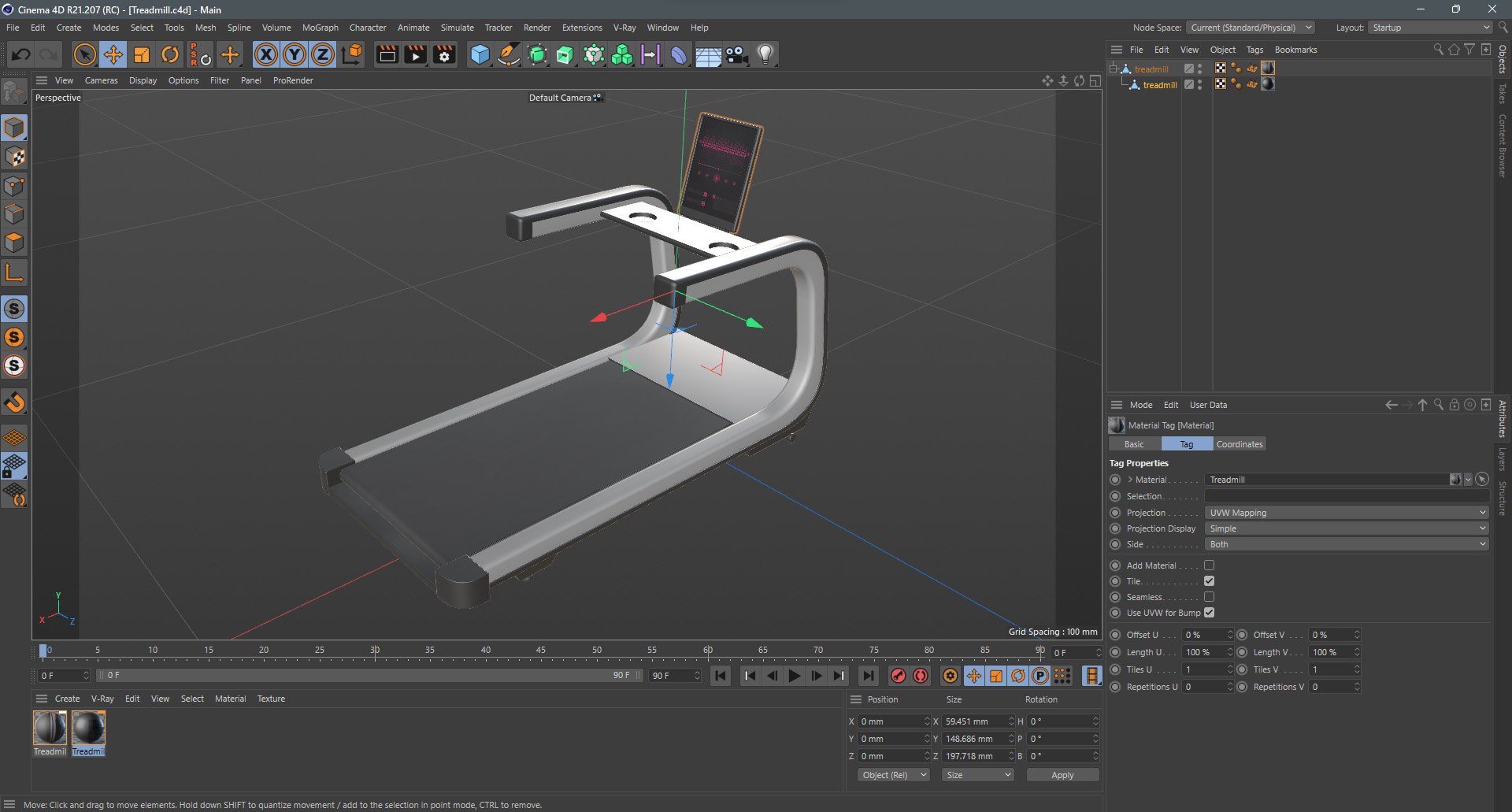Image resolution: width=1512 pixels, height=812 pixels.
Task: Toggle Material parameter animation circle
Action: [1115, 480]
